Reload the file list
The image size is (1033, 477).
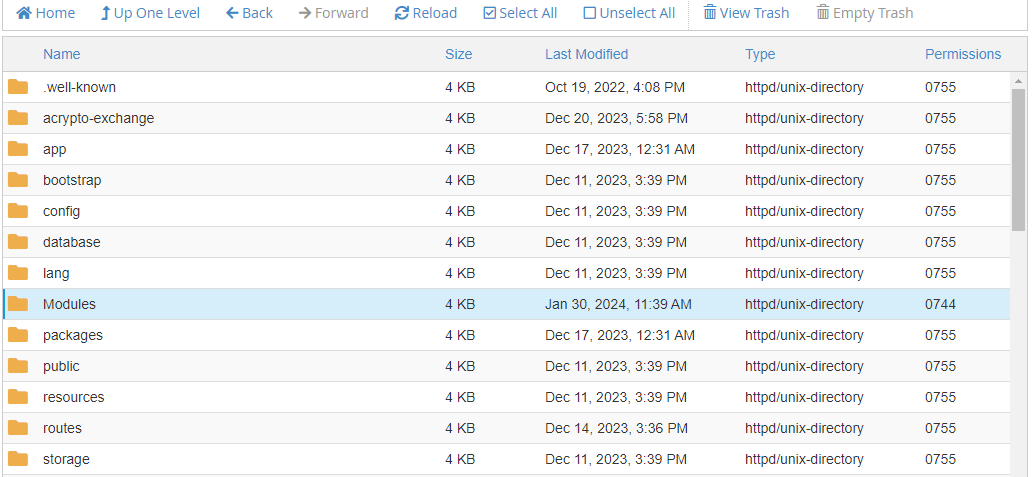click(x=426, y=13)
